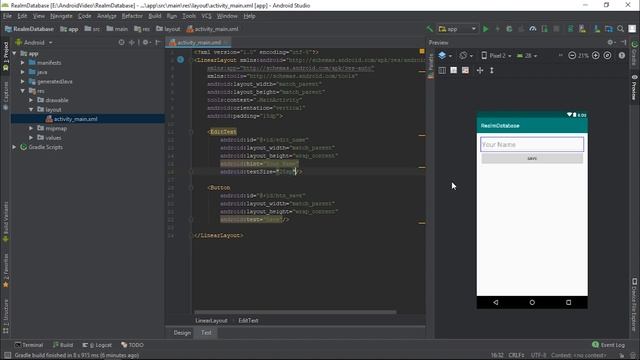The image size is (640, 360).
Task: Click Attach debugger to Android process icon
Action: coord(544,29)
